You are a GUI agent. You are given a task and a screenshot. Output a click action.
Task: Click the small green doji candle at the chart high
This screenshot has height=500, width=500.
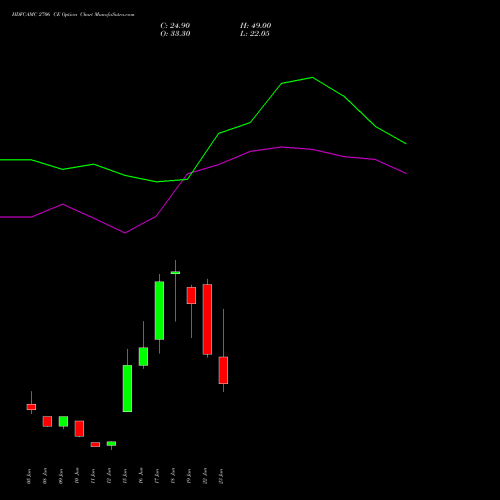(175, 273)
